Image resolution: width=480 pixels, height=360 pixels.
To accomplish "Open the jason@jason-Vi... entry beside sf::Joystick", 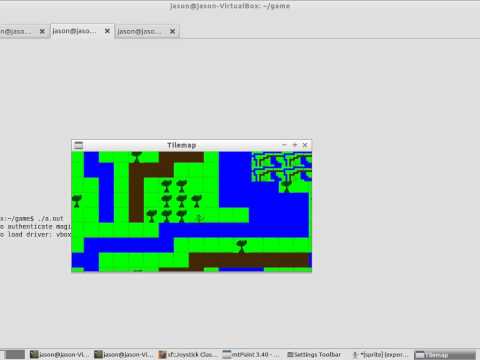I will point(124,355).
